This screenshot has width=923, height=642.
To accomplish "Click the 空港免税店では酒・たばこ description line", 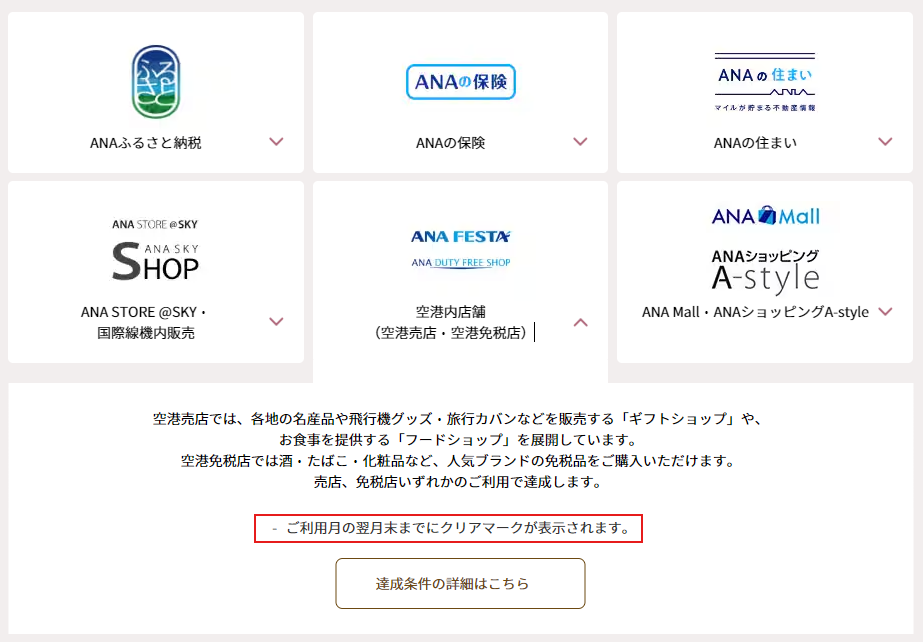I will coord(459,461).
